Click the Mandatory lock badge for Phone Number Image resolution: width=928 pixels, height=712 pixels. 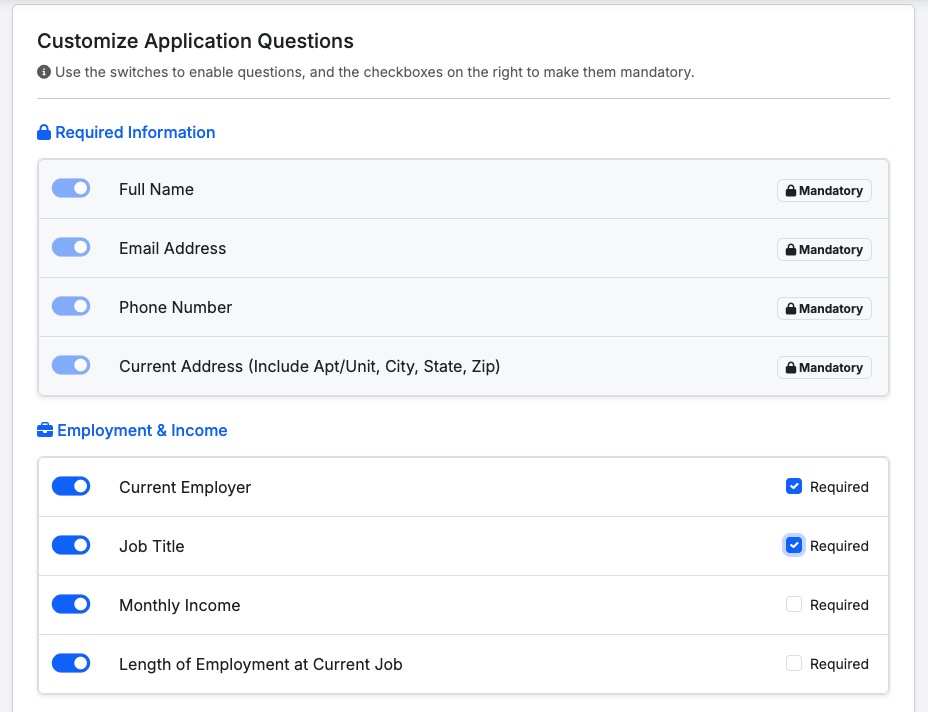tap(824, 308)
